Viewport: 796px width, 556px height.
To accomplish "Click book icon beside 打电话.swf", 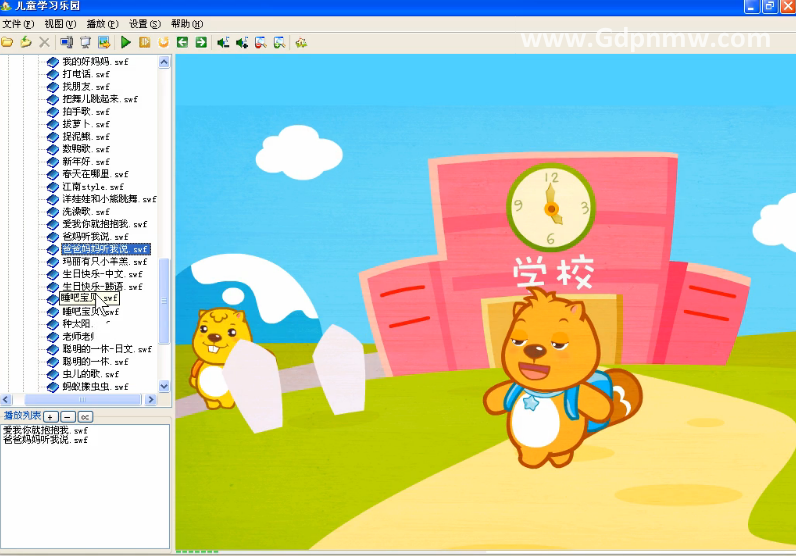I will coord(53,74).
